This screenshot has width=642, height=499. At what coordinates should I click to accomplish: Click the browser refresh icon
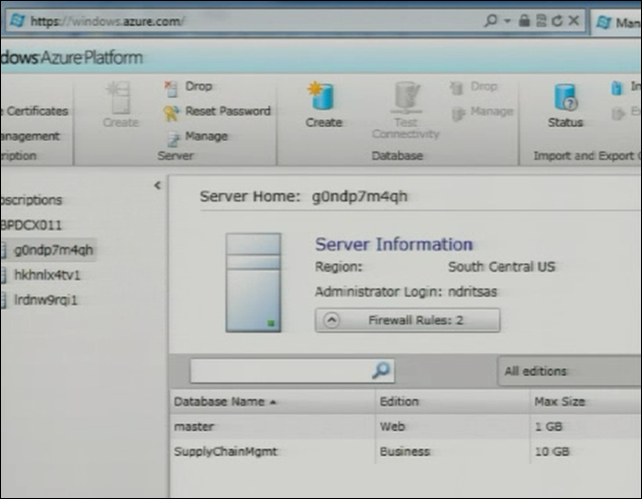[x=557, y=20]
